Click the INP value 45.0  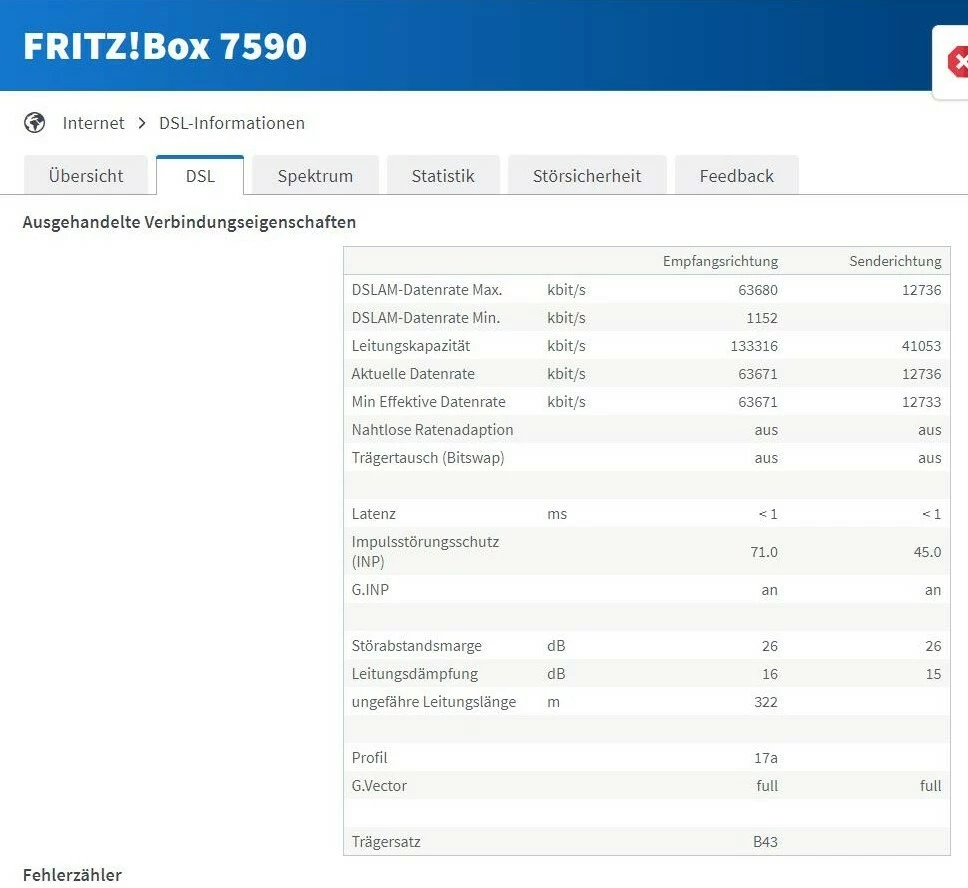pyautogui.click(x=927, y=552)
